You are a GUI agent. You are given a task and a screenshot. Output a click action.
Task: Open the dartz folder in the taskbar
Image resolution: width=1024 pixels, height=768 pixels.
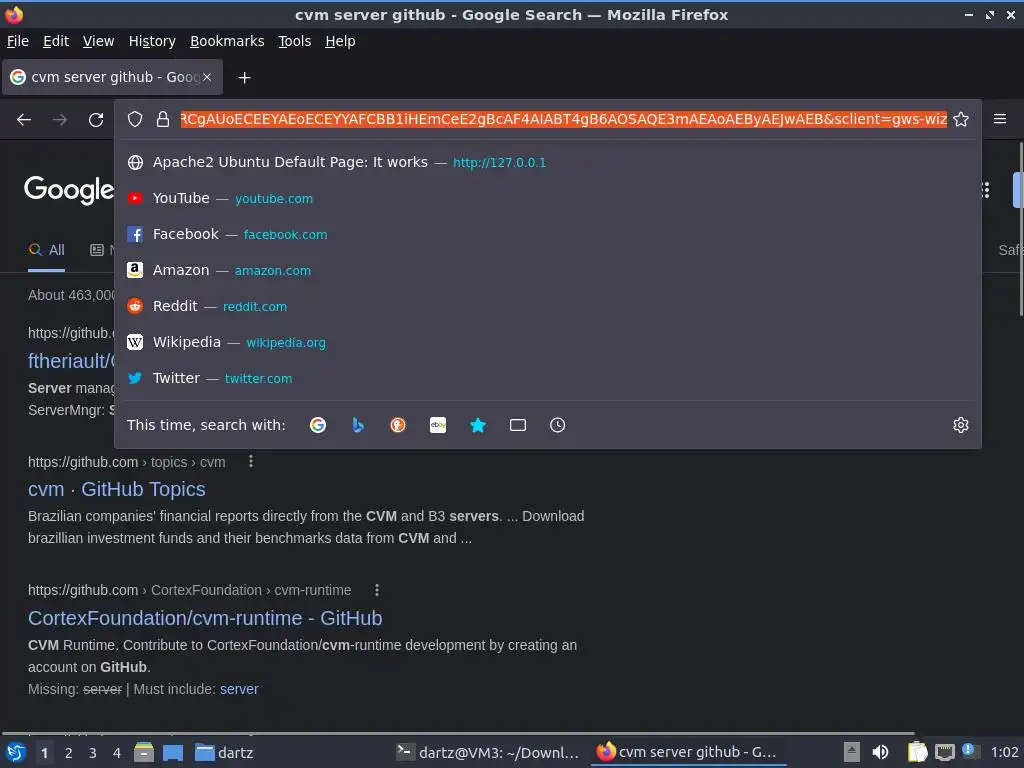[224, 752]
